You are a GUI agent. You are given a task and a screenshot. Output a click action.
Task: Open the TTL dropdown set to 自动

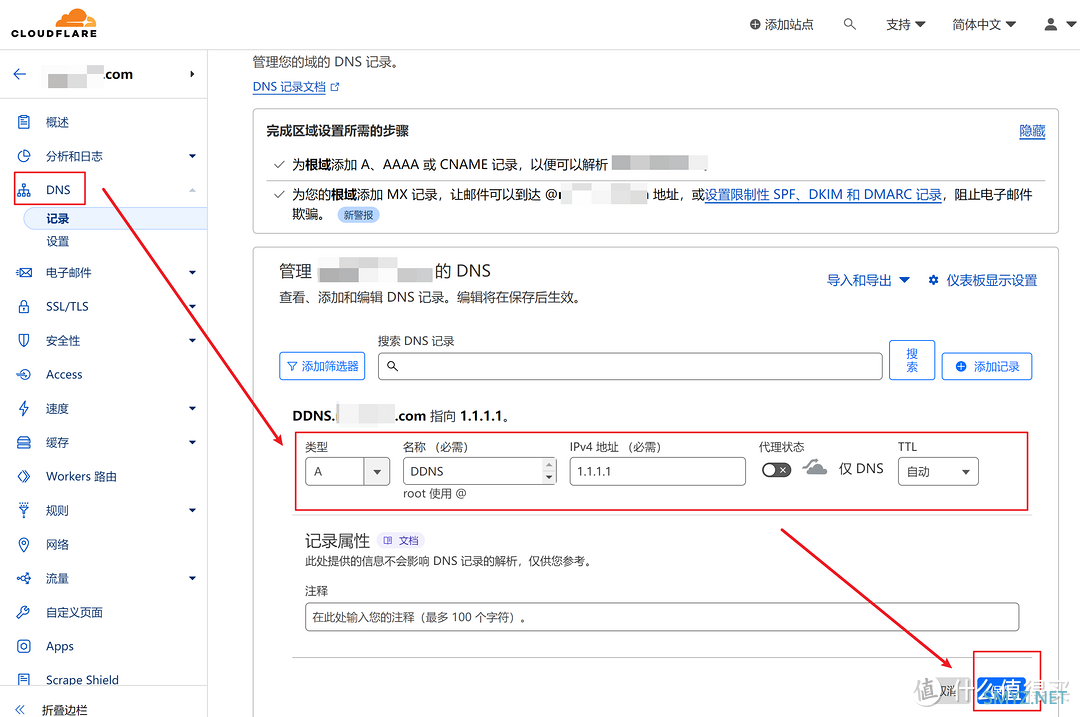click(937, 472)
